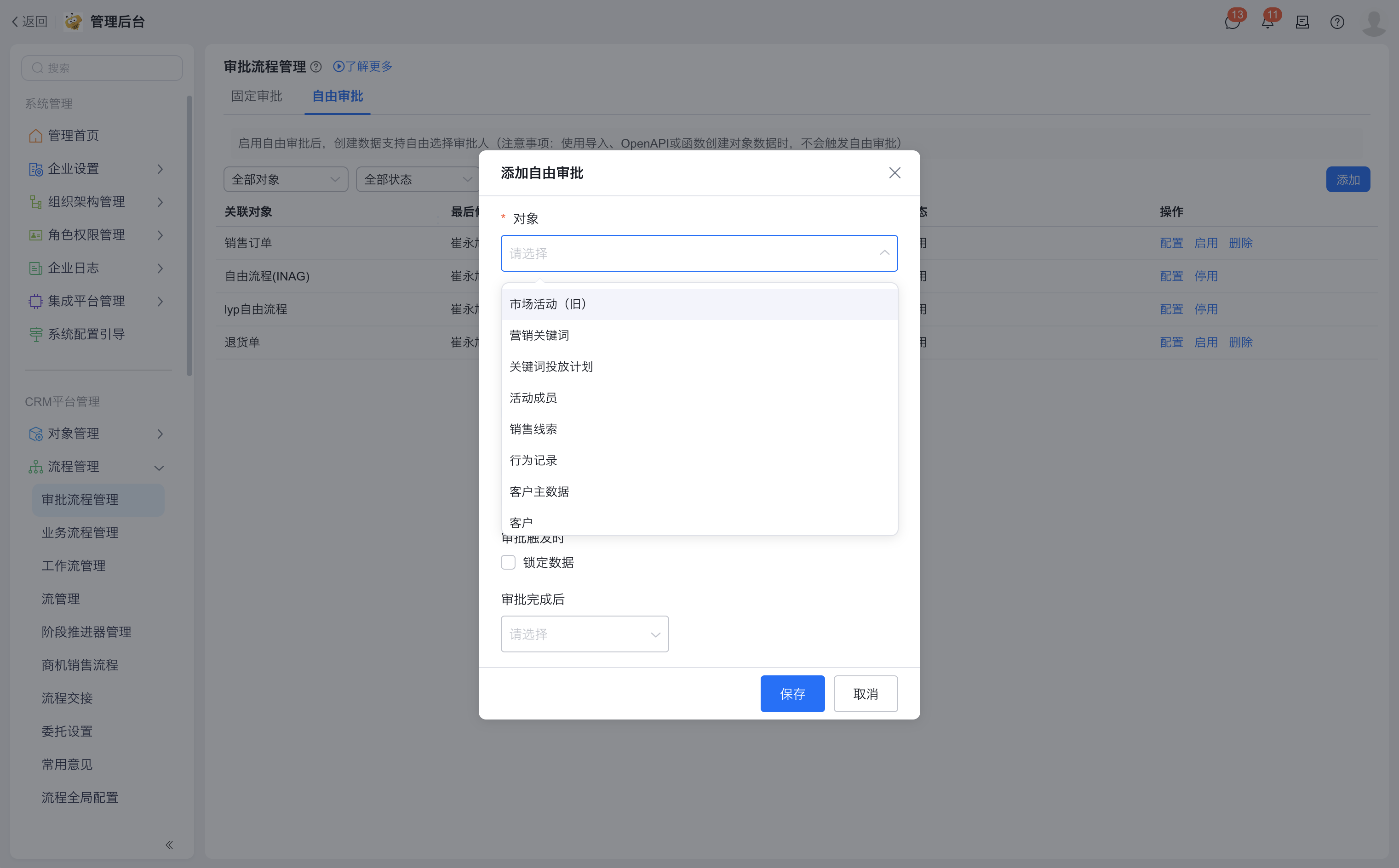This screenshot has width=1399, height=868.
Task: Click the 取消 button
Action: 865,693
